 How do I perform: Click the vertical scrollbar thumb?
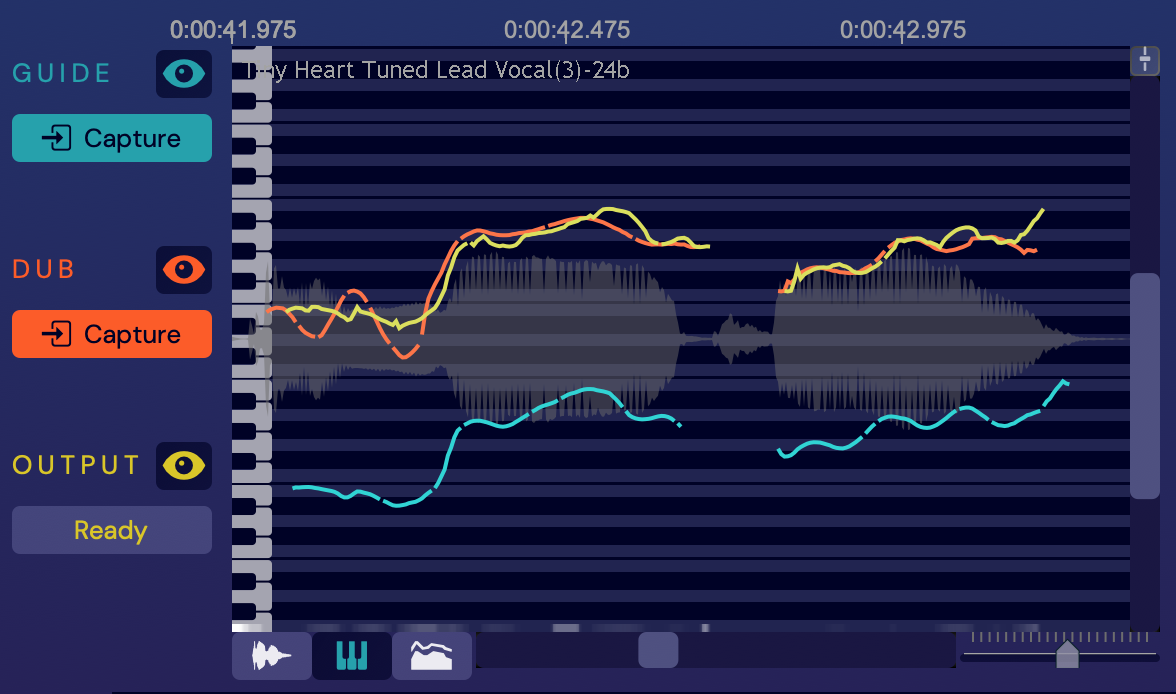[1144, 385]
